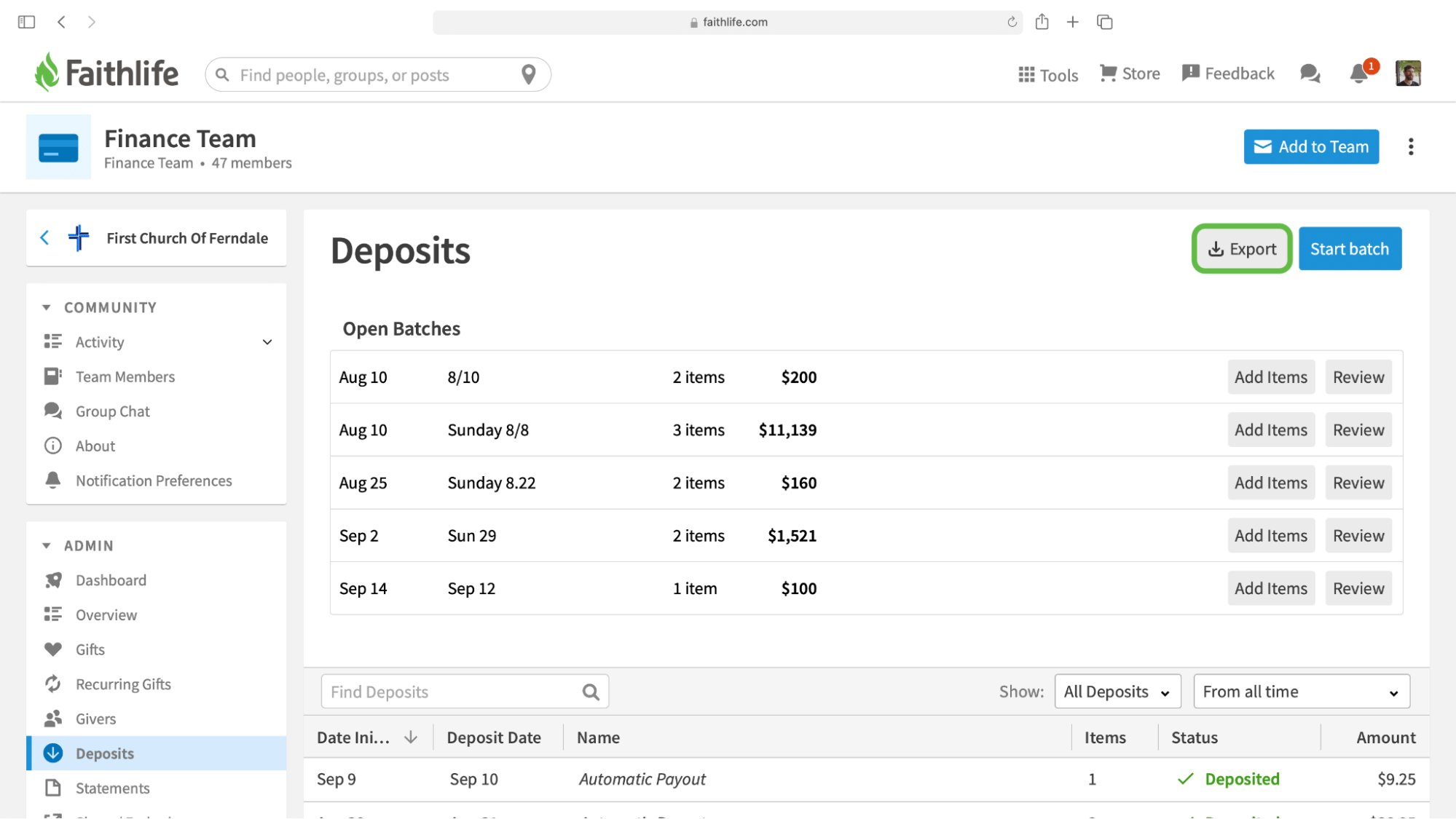Review the Sunday 8/8 batch
This screenshot has width=1456, height=819.
click(x=1358, y=430)
